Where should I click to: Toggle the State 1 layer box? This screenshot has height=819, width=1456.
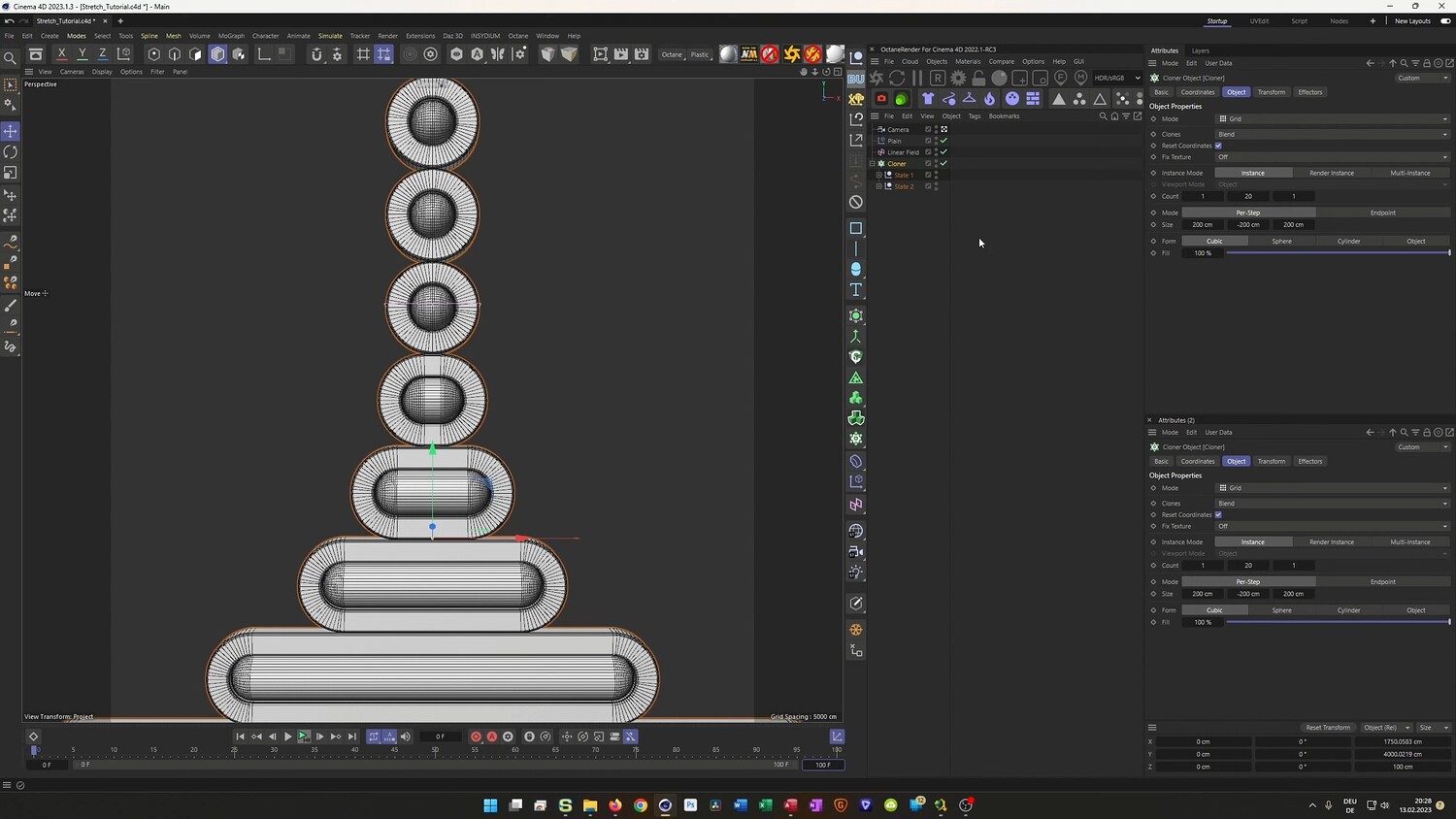click(x=928, y=175)
